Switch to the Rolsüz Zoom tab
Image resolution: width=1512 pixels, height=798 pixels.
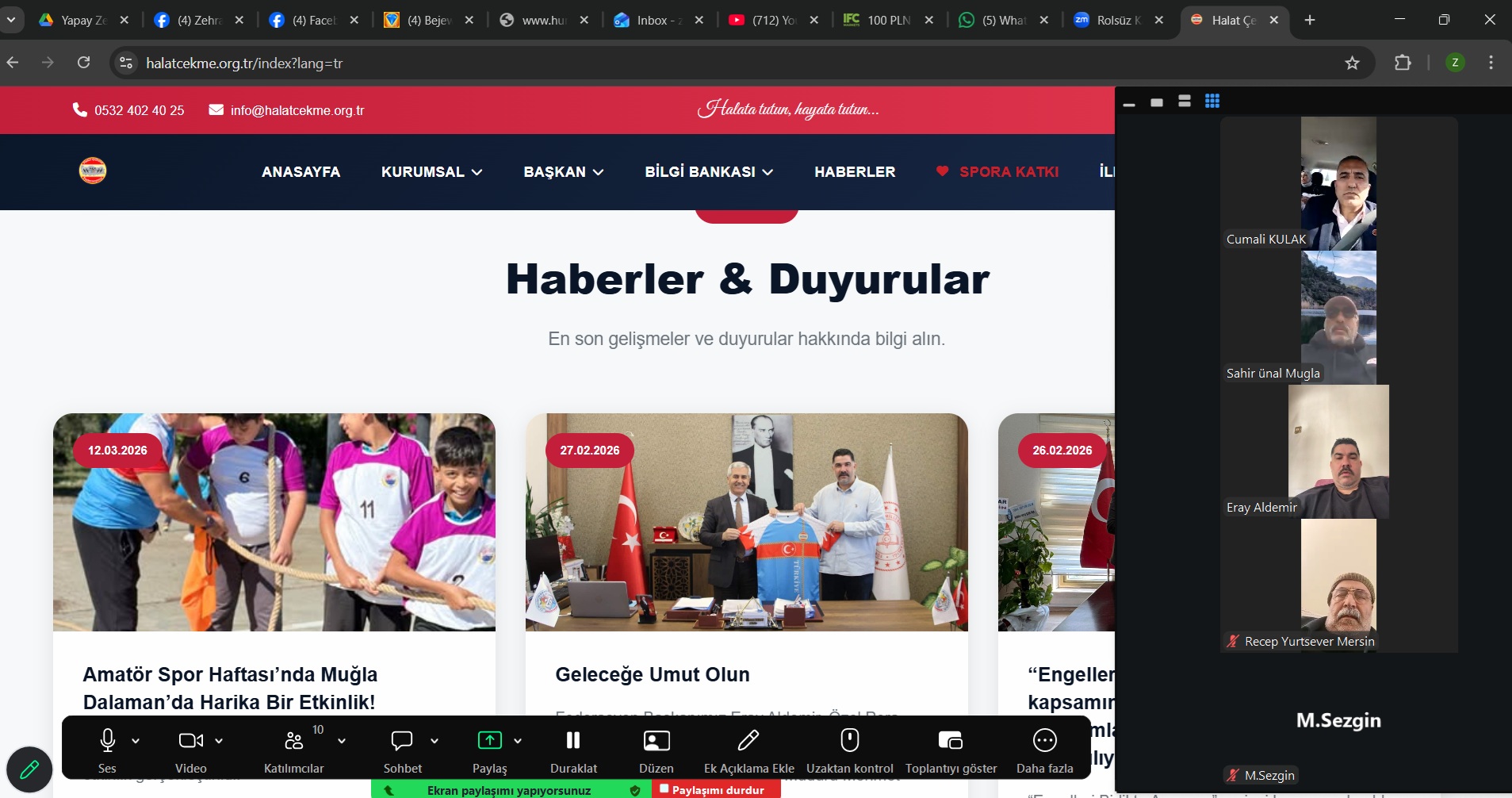(1120, 21)
